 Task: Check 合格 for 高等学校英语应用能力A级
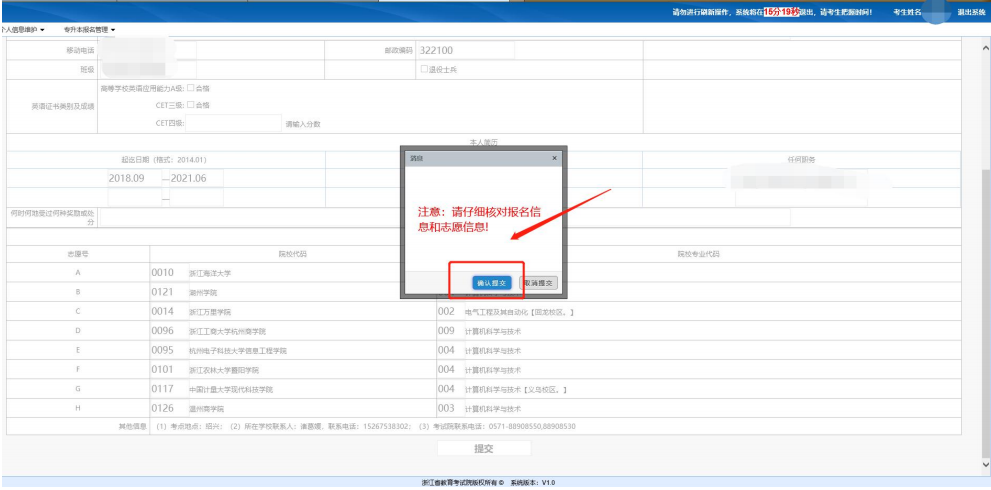coord(191,88)
